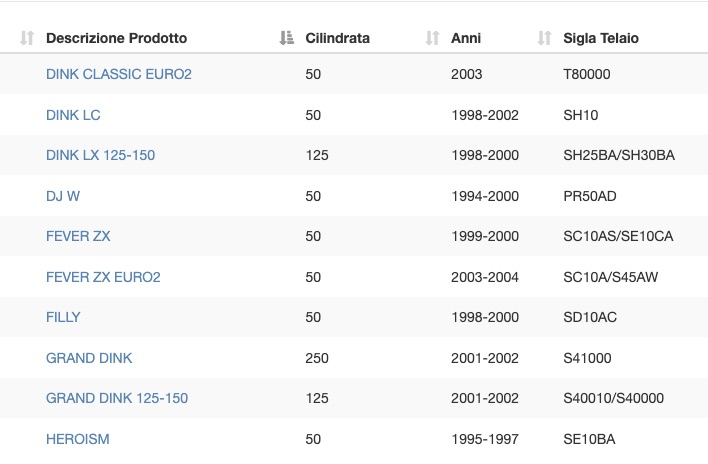Image resolution: width=708 pixels, height=464 pixels.
Task: Select the Descrizione Prodotto column header
Action: (116, 38)
